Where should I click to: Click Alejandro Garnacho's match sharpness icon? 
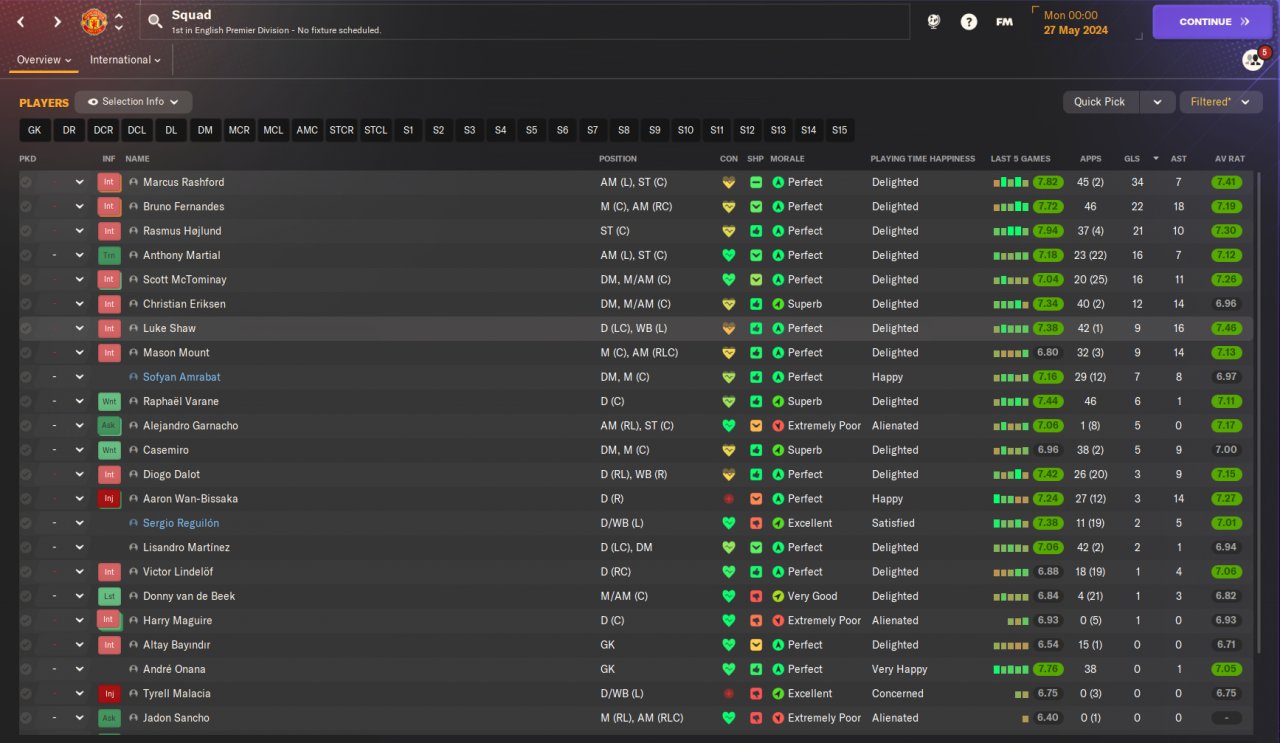click(x=756, y=425)
